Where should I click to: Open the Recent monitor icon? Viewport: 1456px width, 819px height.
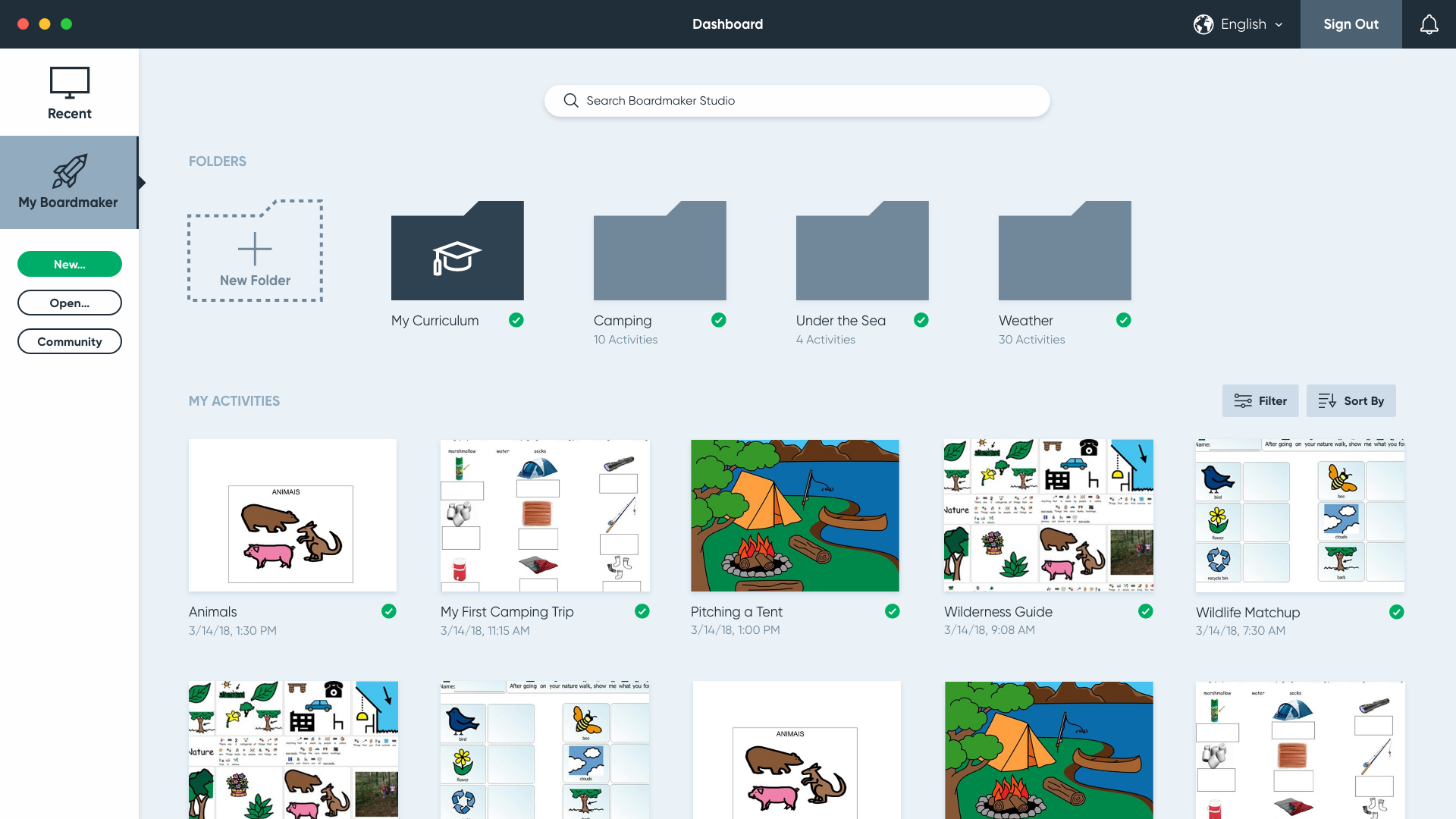[x=70, y=83]
